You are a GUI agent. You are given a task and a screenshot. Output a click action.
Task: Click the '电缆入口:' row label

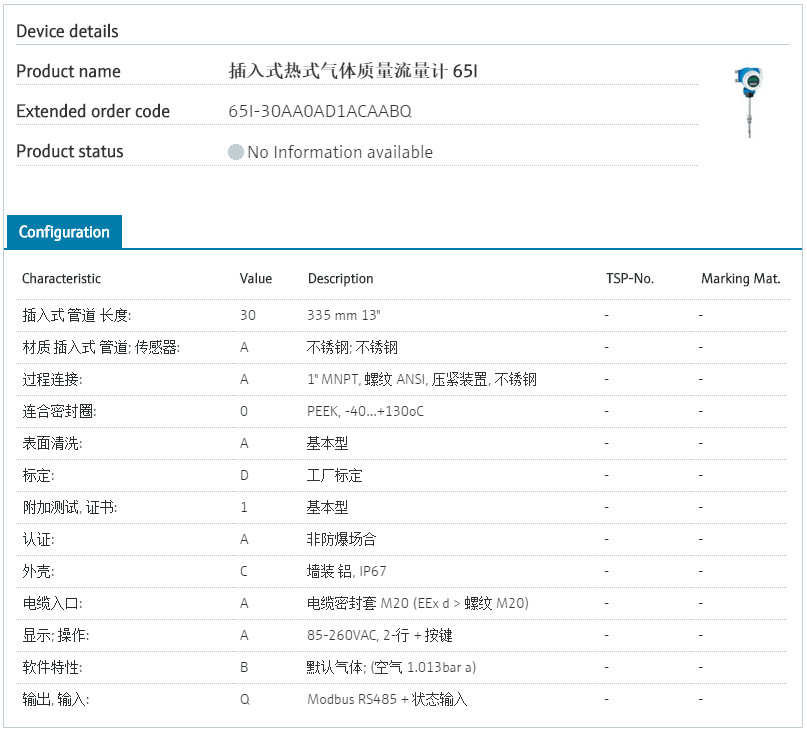[x=52, y=603]
